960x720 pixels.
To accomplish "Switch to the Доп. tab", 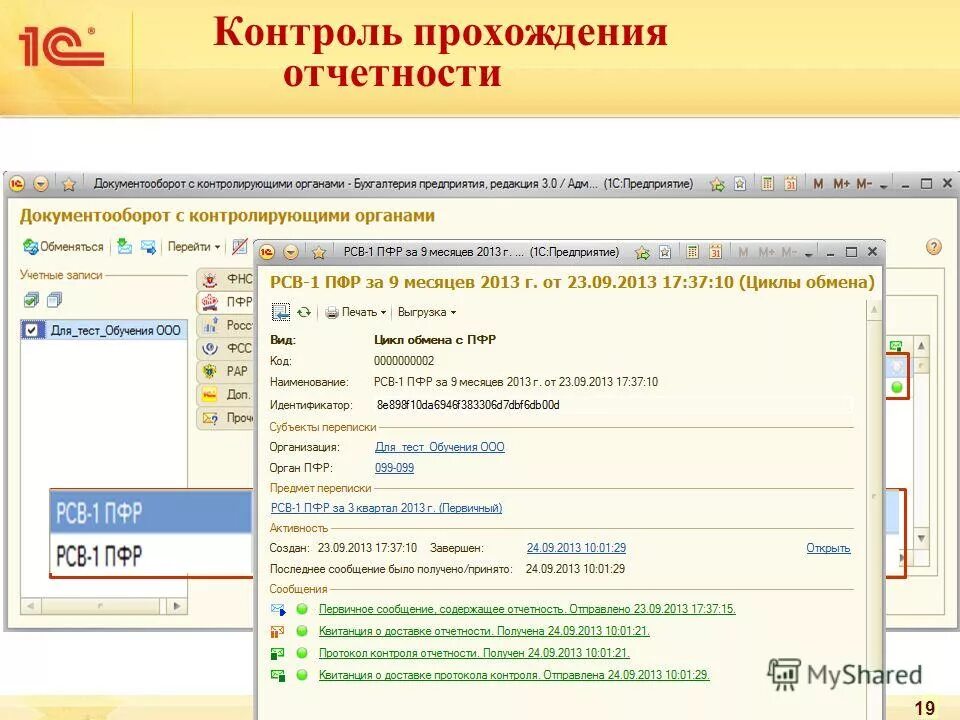I will pos(225,394).
